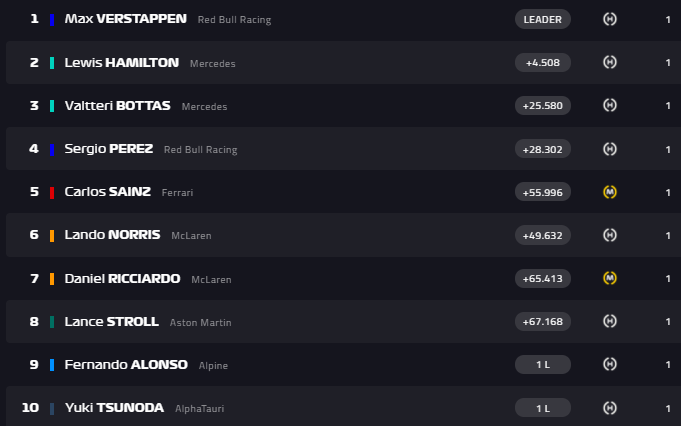Screen dimensions: 681x426
Task: Click Perez's hard tyre icon
Action: coord(609,149)
